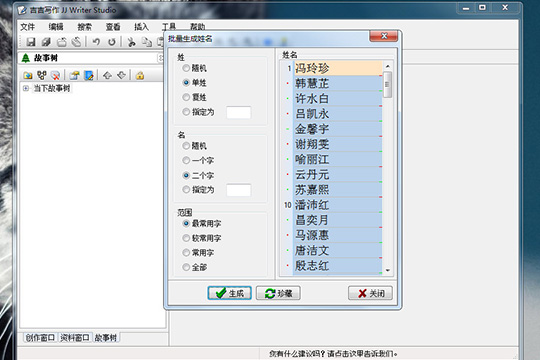Open the 查看 menu

[113, 27]
